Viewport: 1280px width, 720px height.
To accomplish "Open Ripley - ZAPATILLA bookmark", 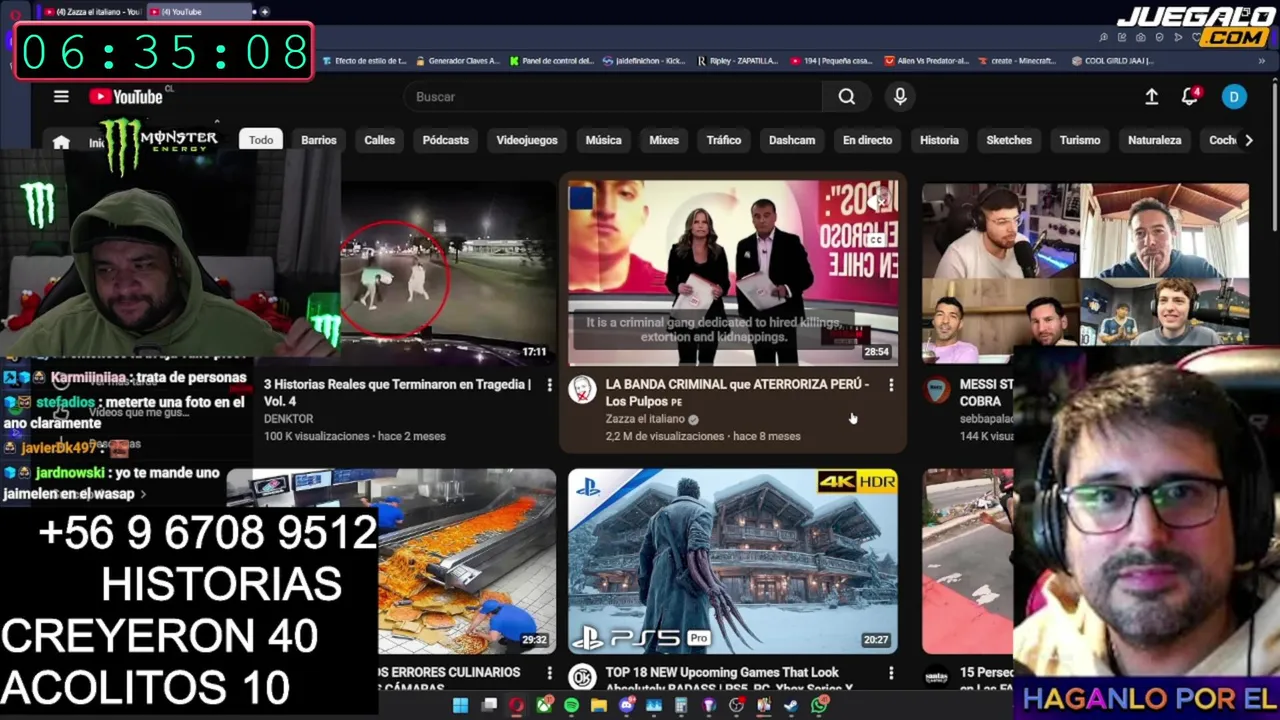I will pyautogui.click(x=738, y=61).
